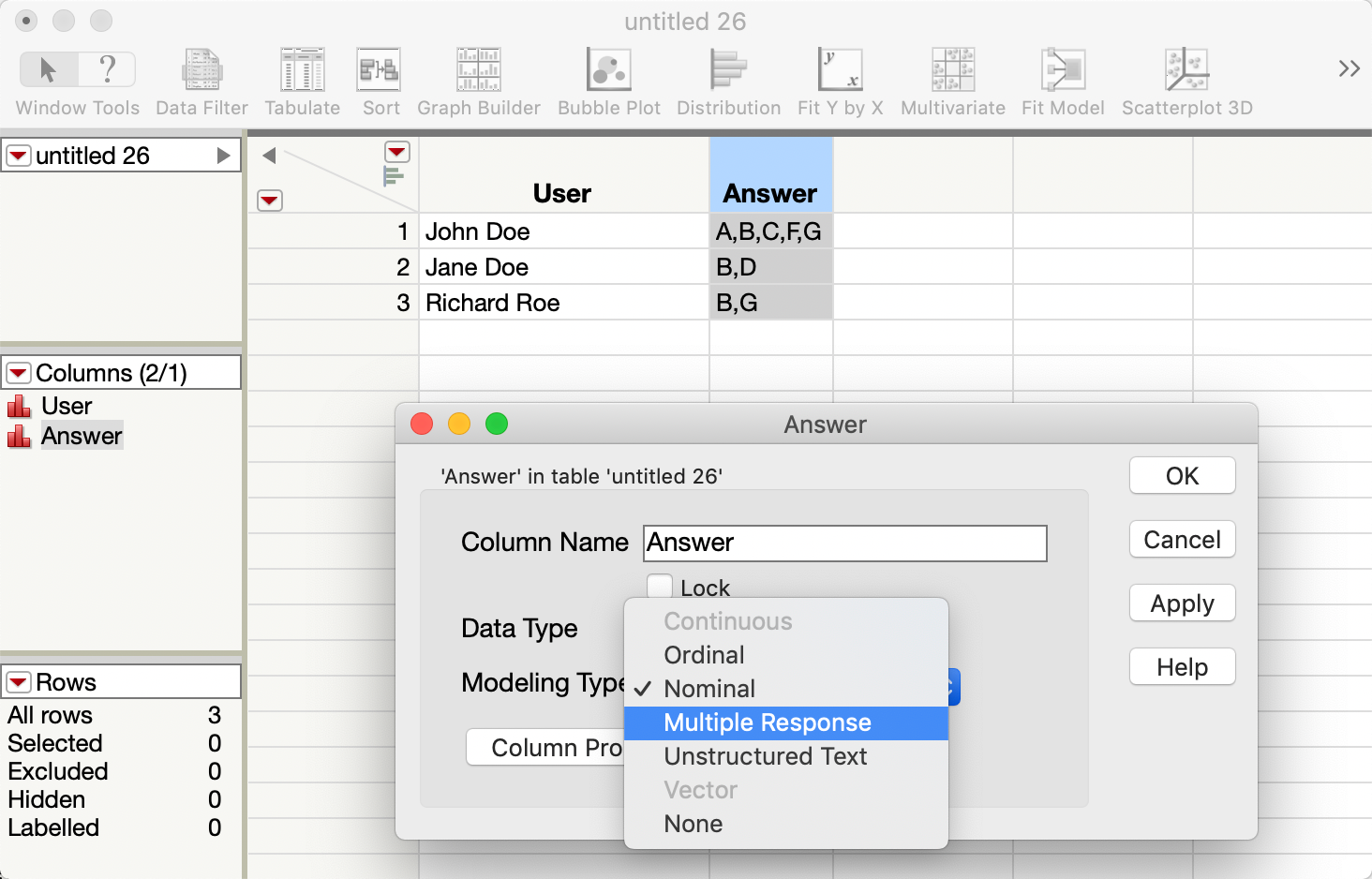Open the columns red triangle menu above table

click(x=396, y=151)
